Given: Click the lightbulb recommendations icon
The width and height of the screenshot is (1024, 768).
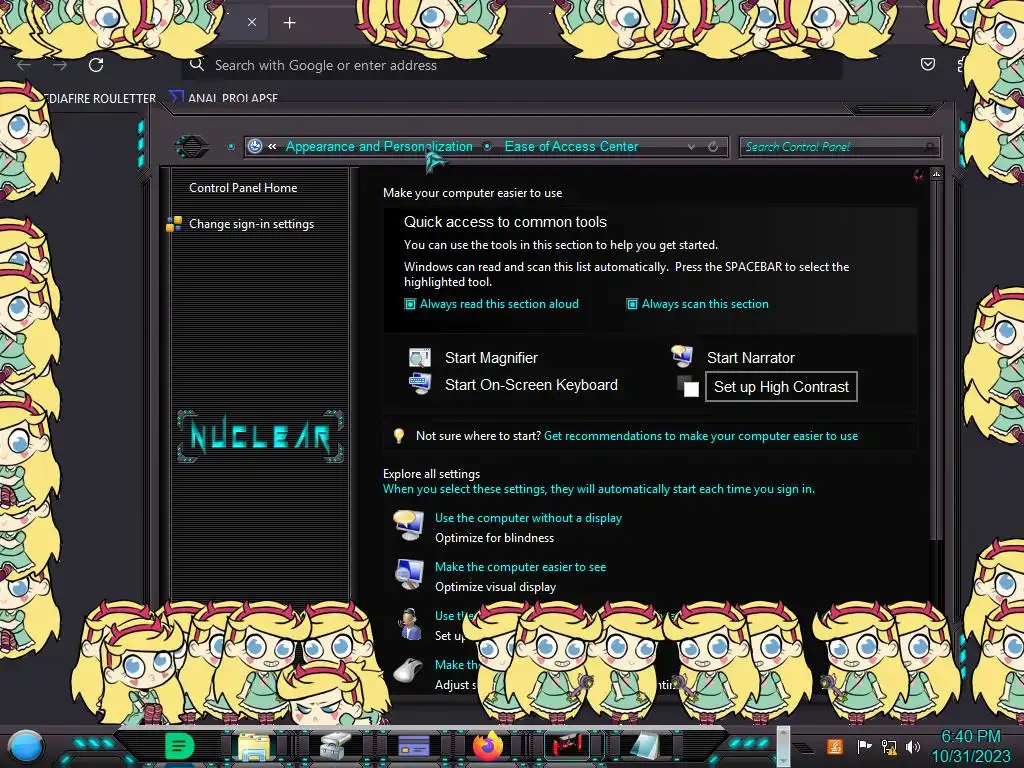Looking at the screenshot, I should coord(398,436).
